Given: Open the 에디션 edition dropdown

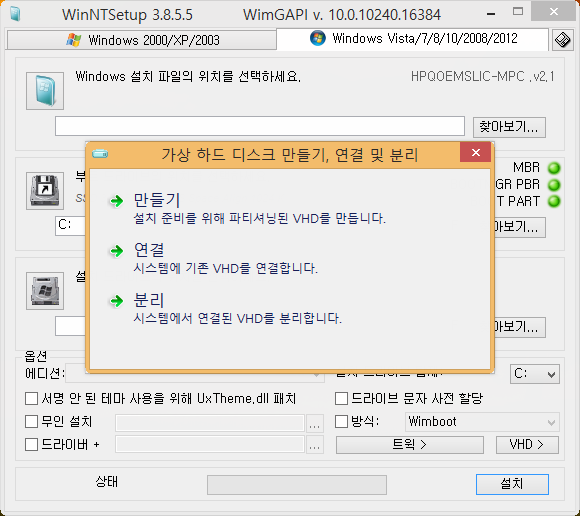Looking at the screenshot, I should point(195,378).
